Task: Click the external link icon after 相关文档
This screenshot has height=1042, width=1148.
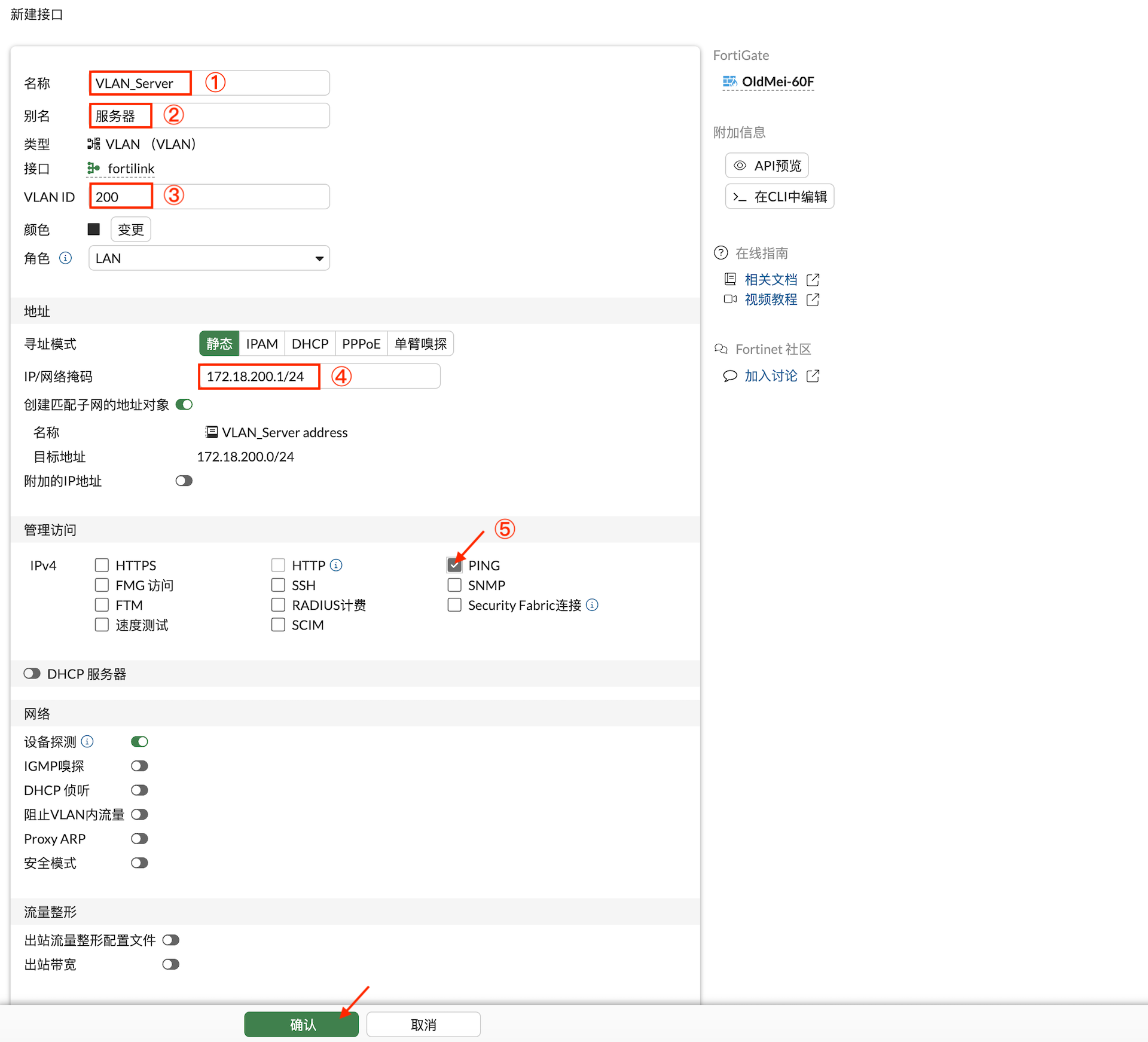Action: (x=813, y=279)
